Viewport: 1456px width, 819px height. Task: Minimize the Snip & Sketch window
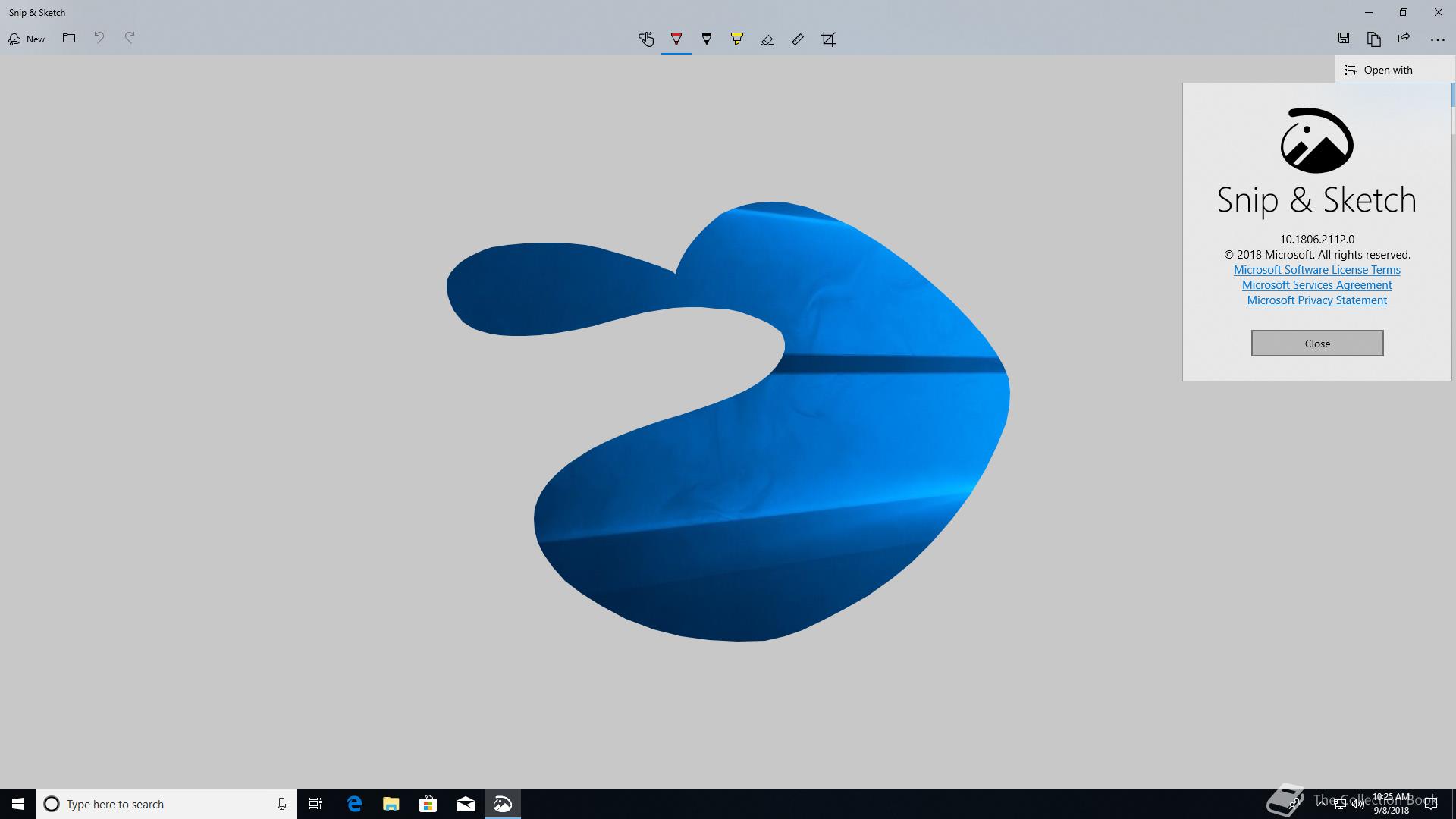click(x=1369, y=12)
